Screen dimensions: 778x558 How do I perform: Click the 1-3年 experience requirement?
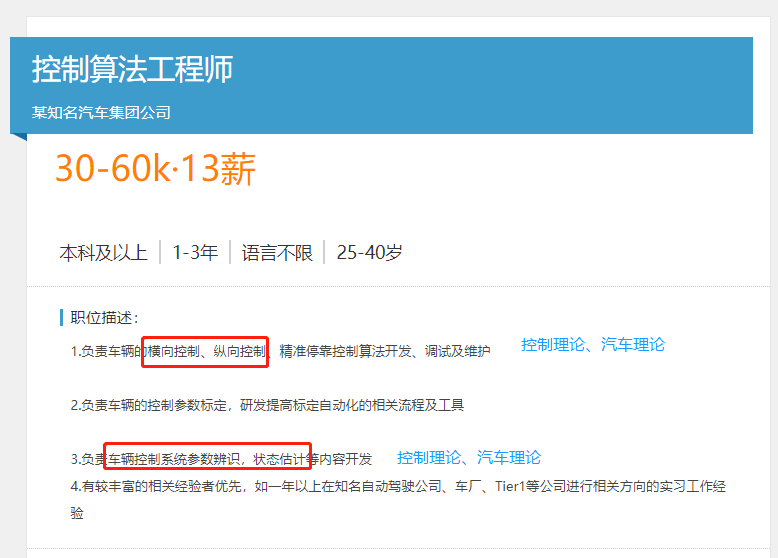pyautogui.click(x=195, y=252)
